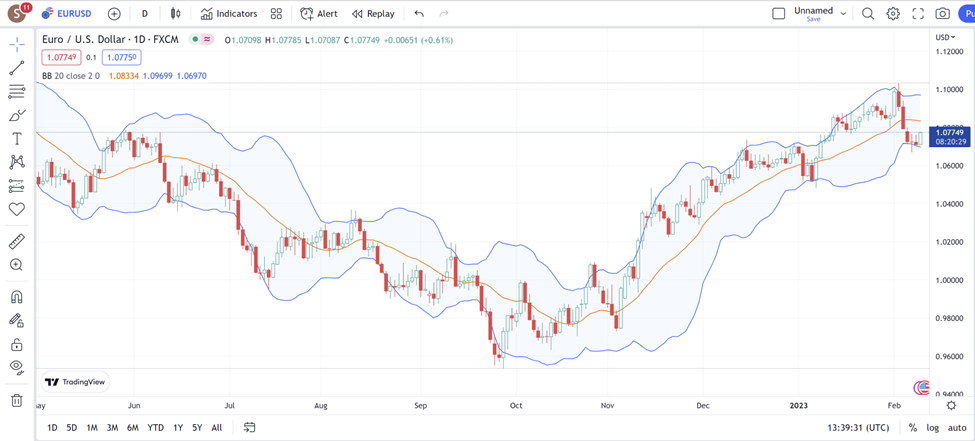Click the Publish button

pos(966,13)
